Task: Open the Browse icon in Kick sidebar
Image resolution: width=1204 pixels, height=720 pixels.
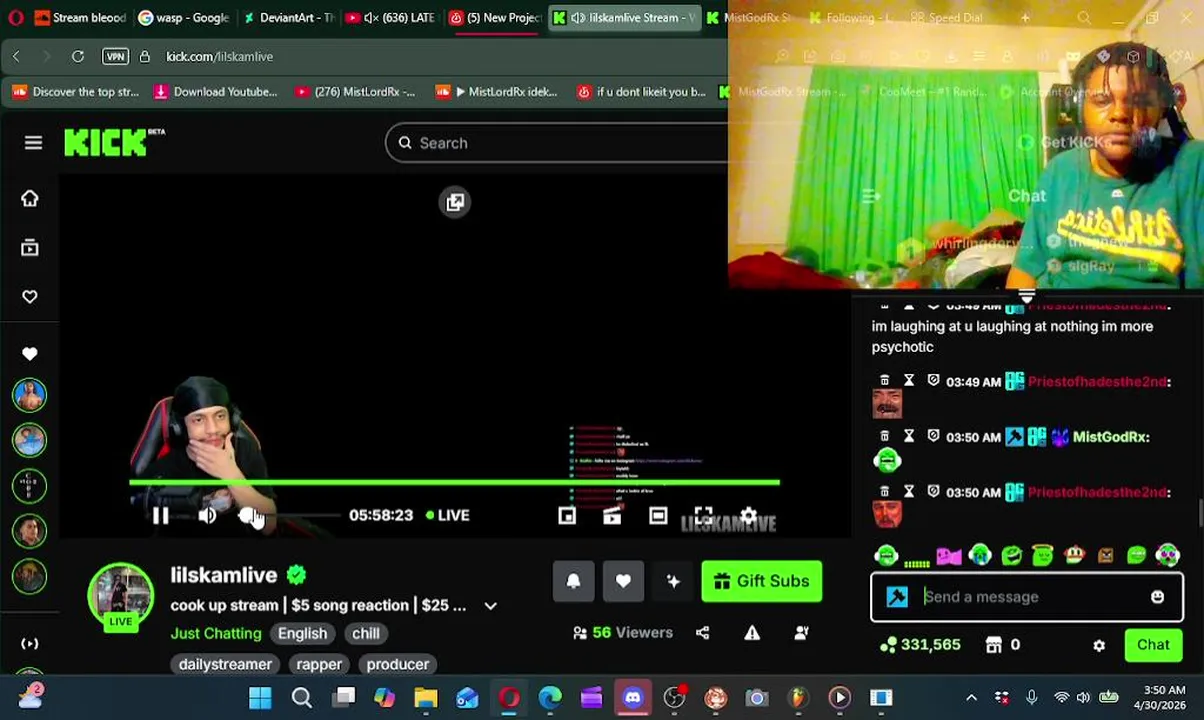Action: click(29, 247)
